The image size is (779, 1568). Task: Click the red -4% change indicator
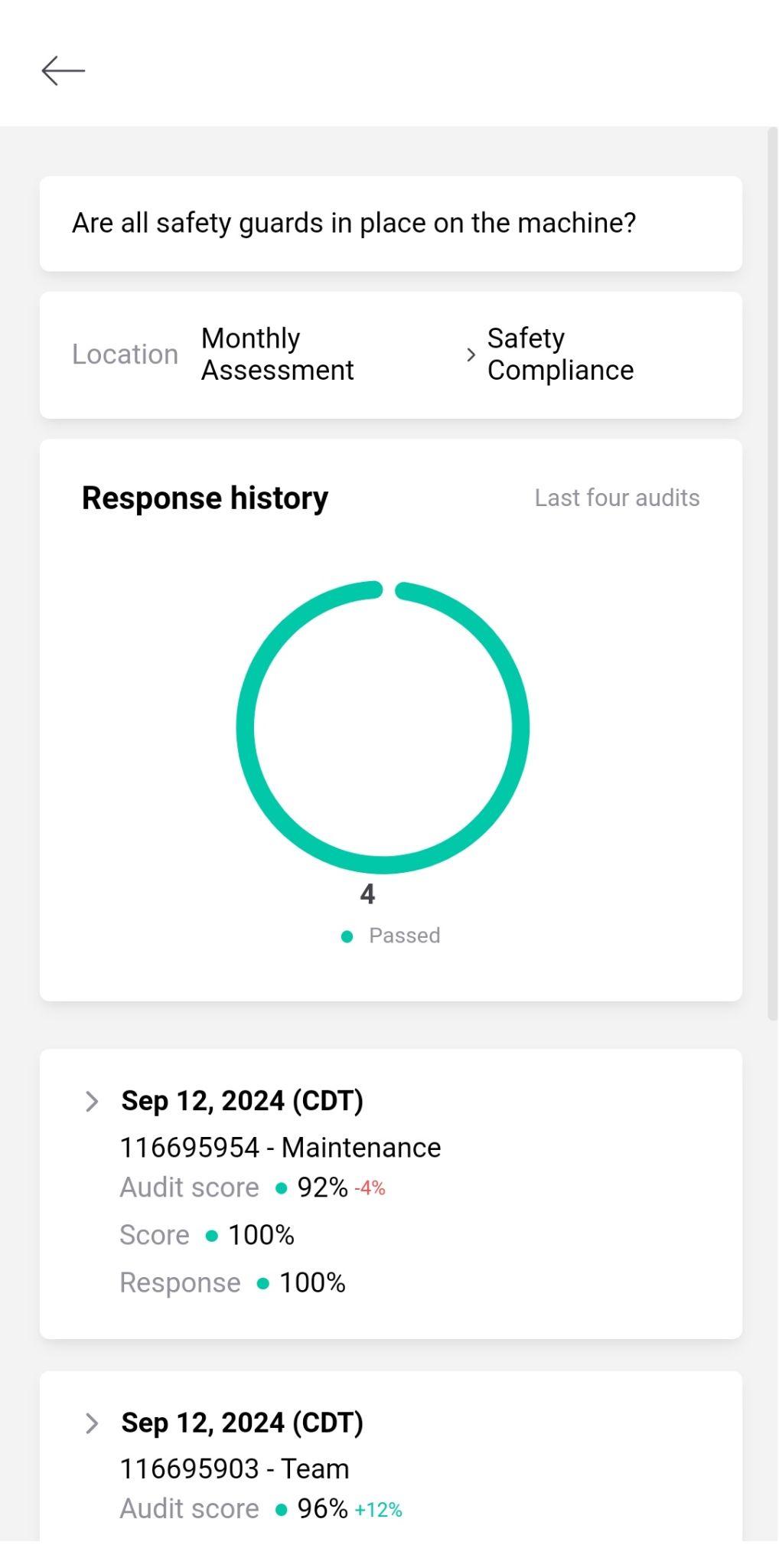point(370,1188)
